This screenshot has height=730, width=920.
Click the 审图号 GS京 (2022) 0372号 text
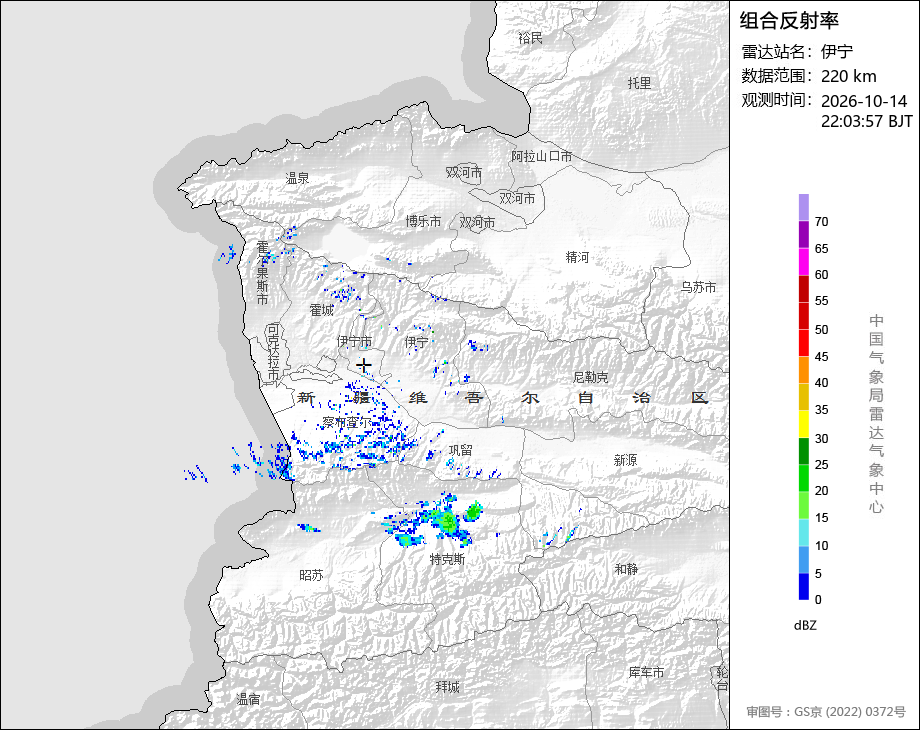(x=826, y=712)
